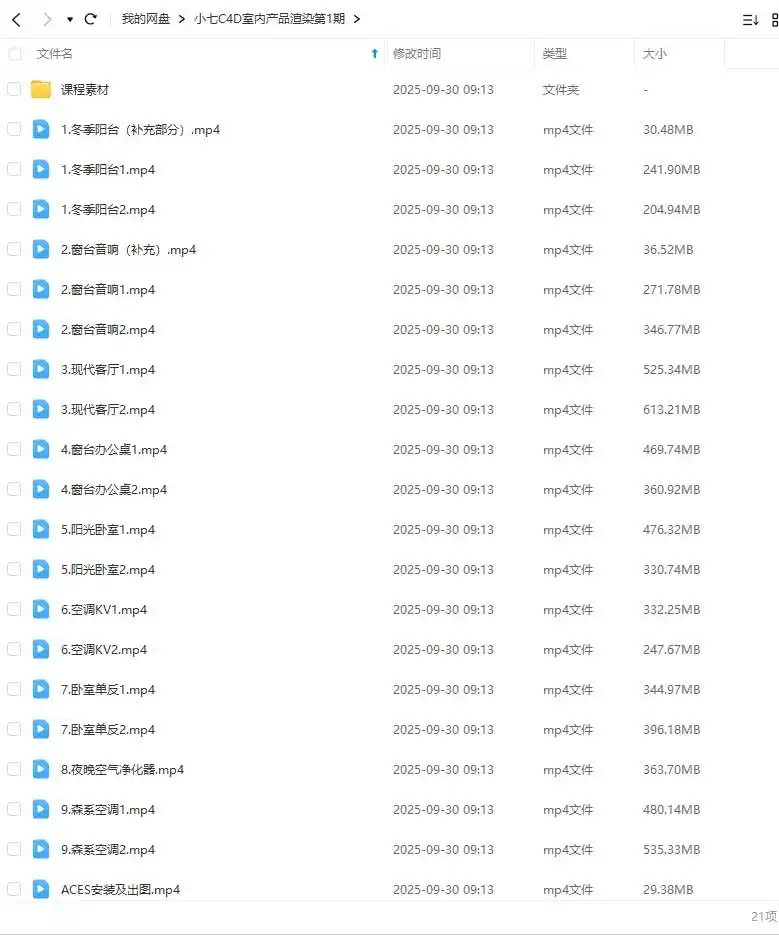Check the box for 3.现代客厅1.mp4
Screen dimensions: 779x935
pyautogui.click(x=14, y=369)
